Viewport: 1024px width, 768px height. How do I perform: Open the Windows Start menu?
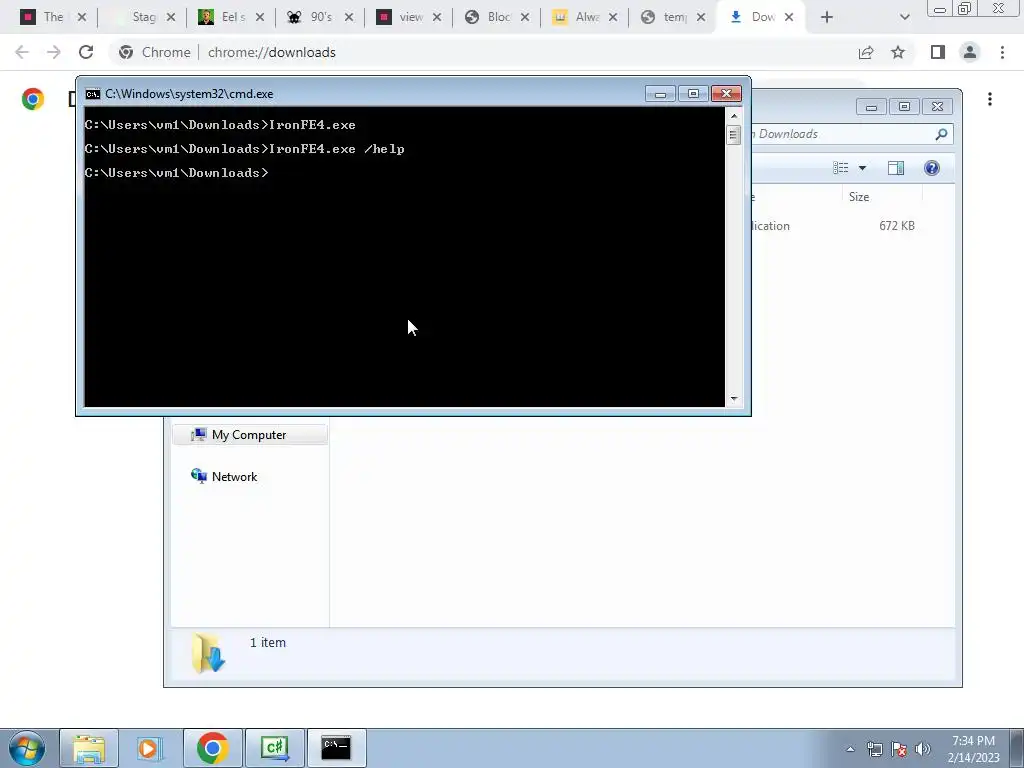click(x=27, y=748)
